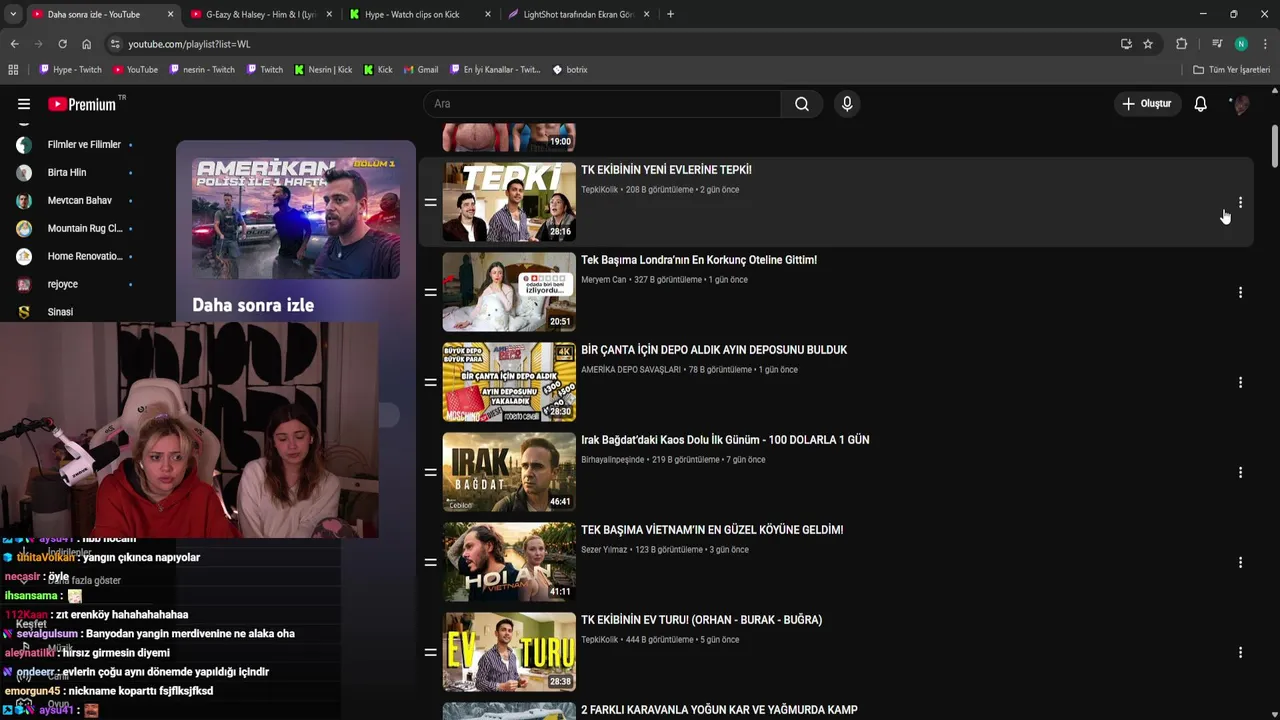This screenshot has height=720, width=1280.
Task: Open 2 FARKLI KARAVANLA kamp video title
Action: tap(719, 710)
